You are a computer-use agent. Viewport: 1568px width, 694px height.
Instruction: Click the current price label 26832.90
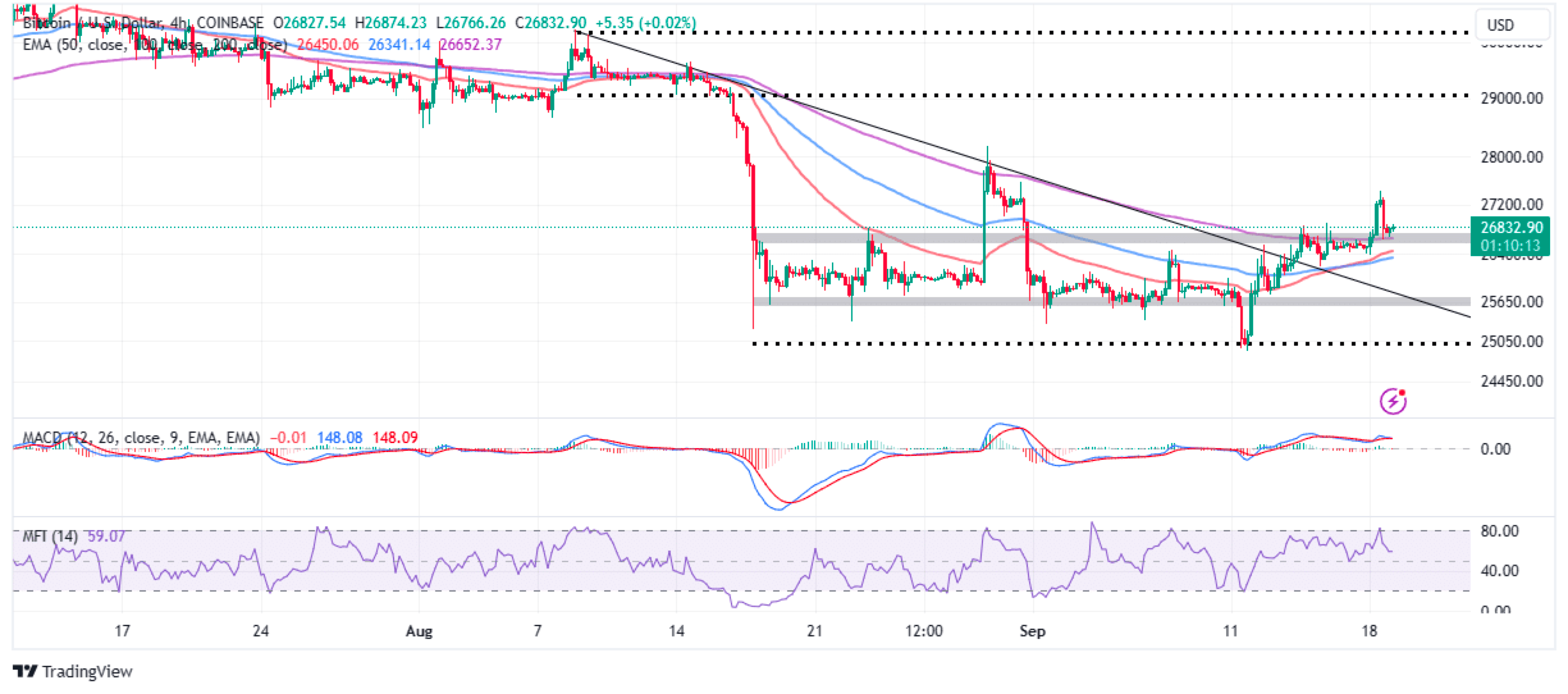point(1510,227)
